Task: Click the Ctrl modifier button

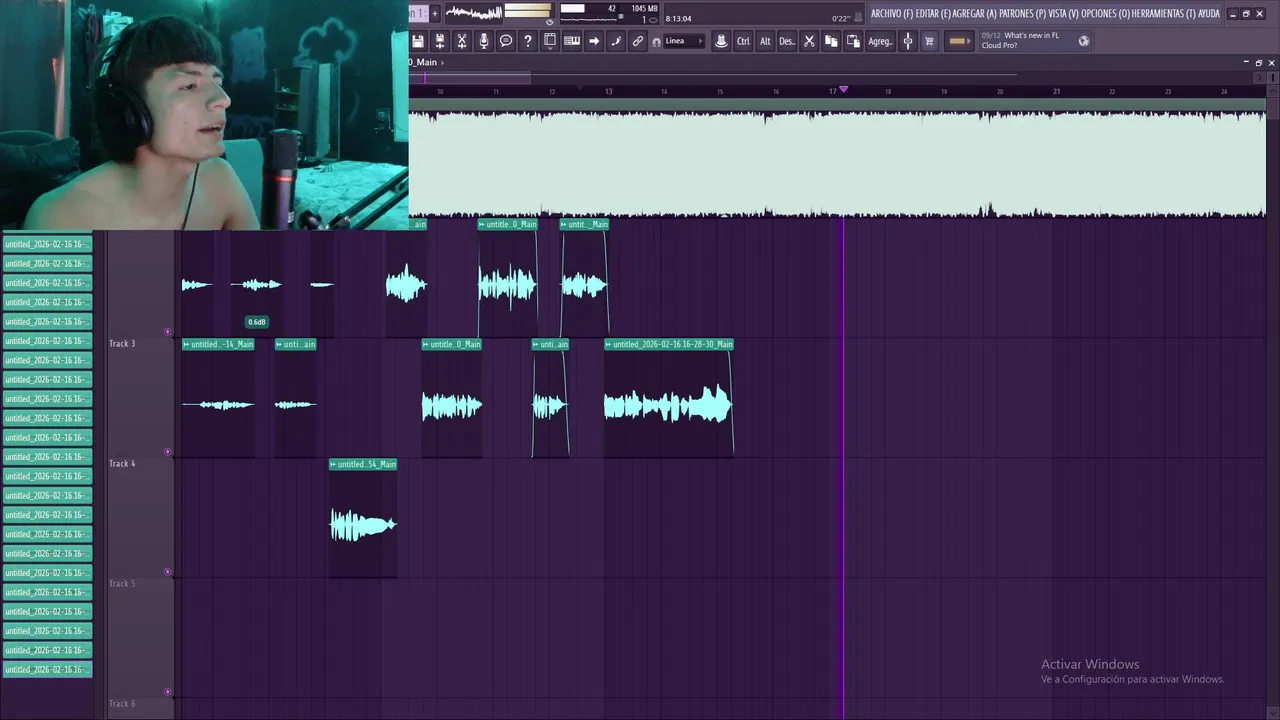Action: click(x=743, y=41)
